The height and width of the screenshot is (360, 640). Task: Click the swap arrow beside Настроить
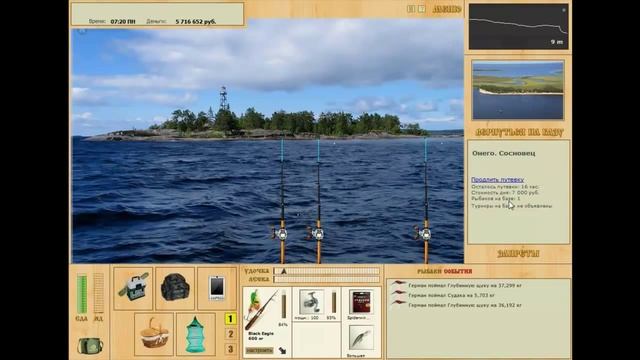[x=282, y=350]
